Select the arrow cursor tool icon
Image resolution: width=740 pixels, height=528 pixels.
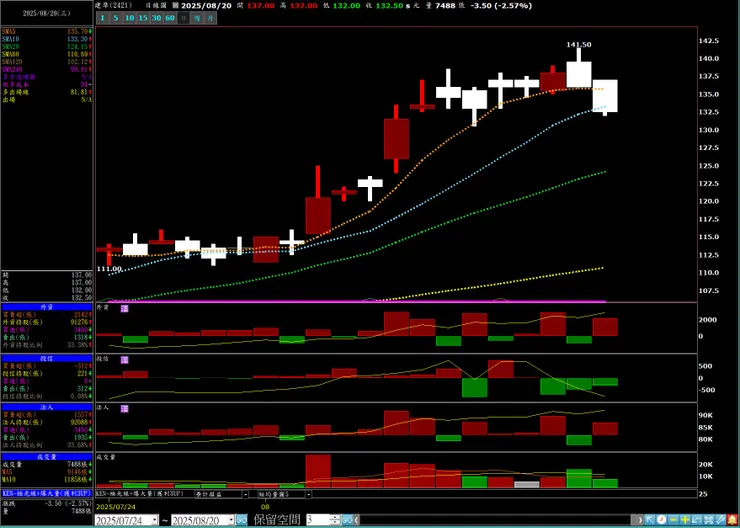click(650, 520)
